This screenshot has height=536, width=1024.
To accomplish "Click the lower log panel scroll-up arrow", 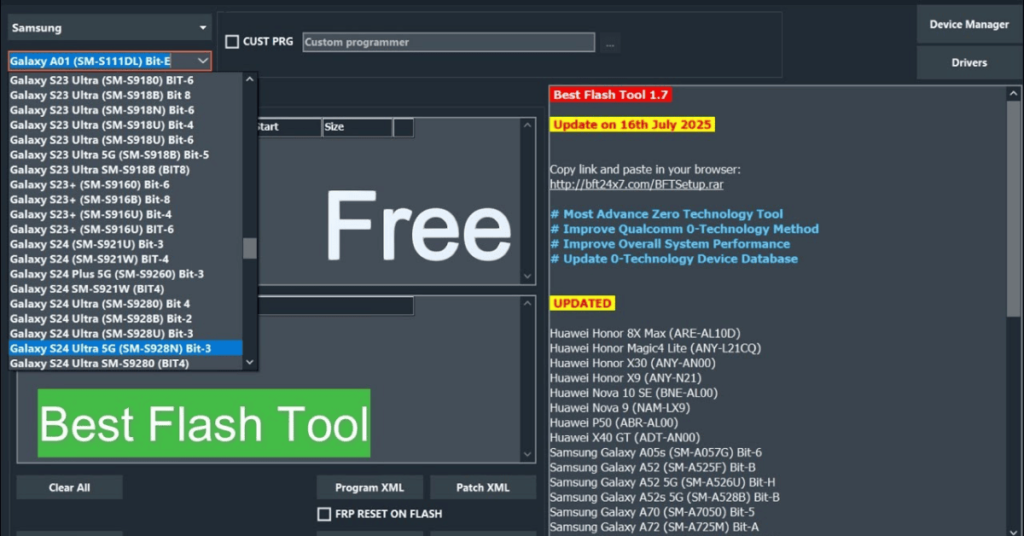I will 528,303.
